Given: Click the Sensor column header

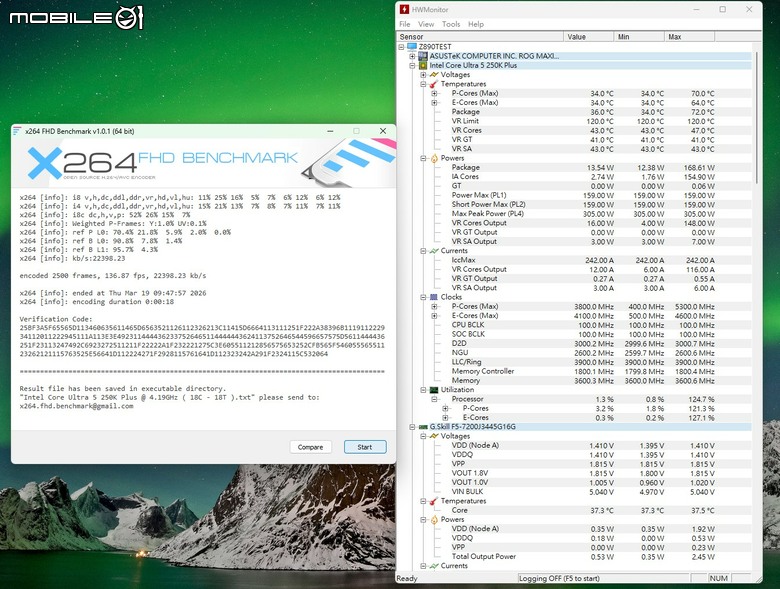Looking at the screenshot, I should pyautogui.click(x=480, y=37).
